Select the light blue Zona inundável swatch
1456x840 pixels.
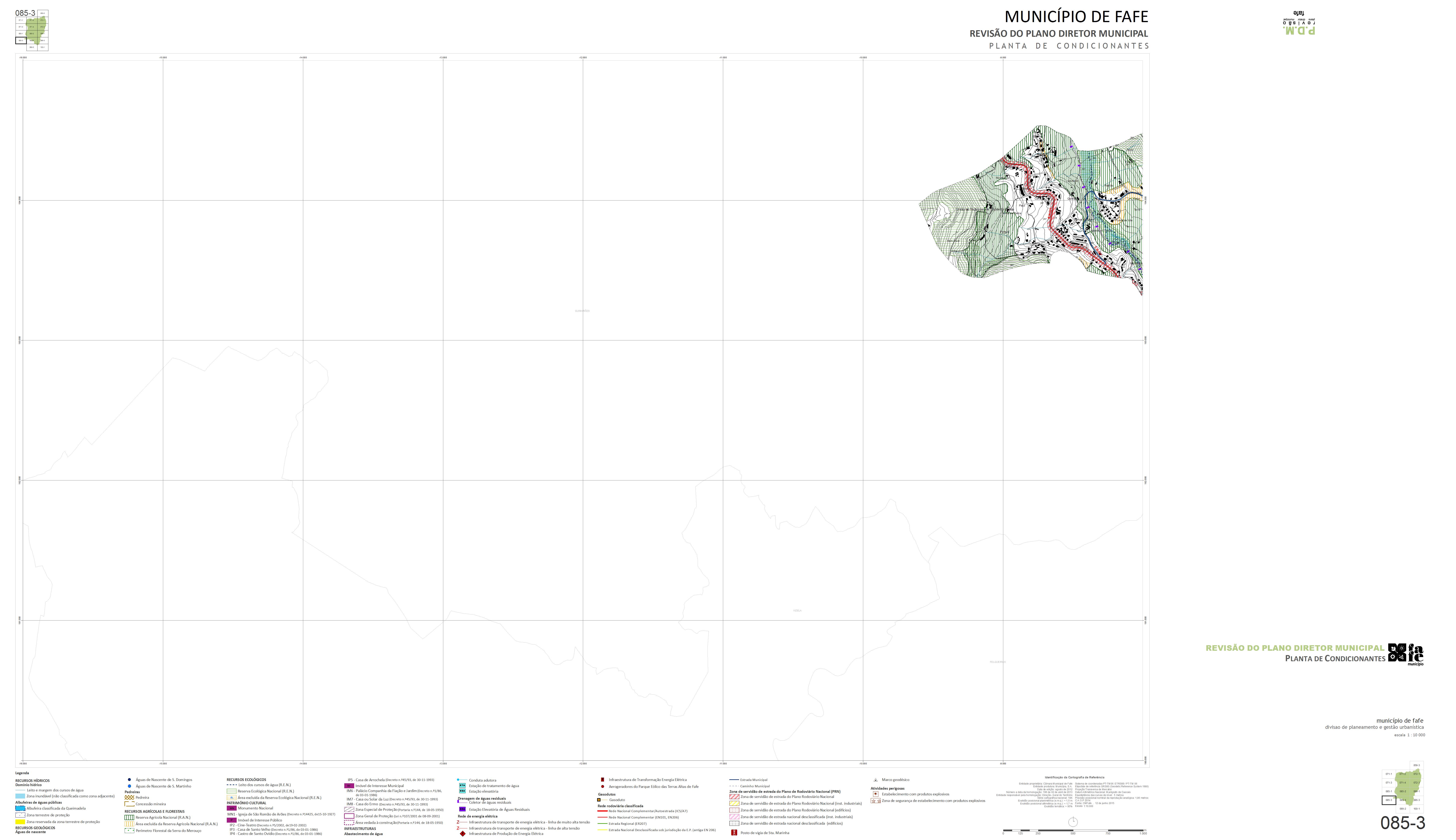coord(20,796)
